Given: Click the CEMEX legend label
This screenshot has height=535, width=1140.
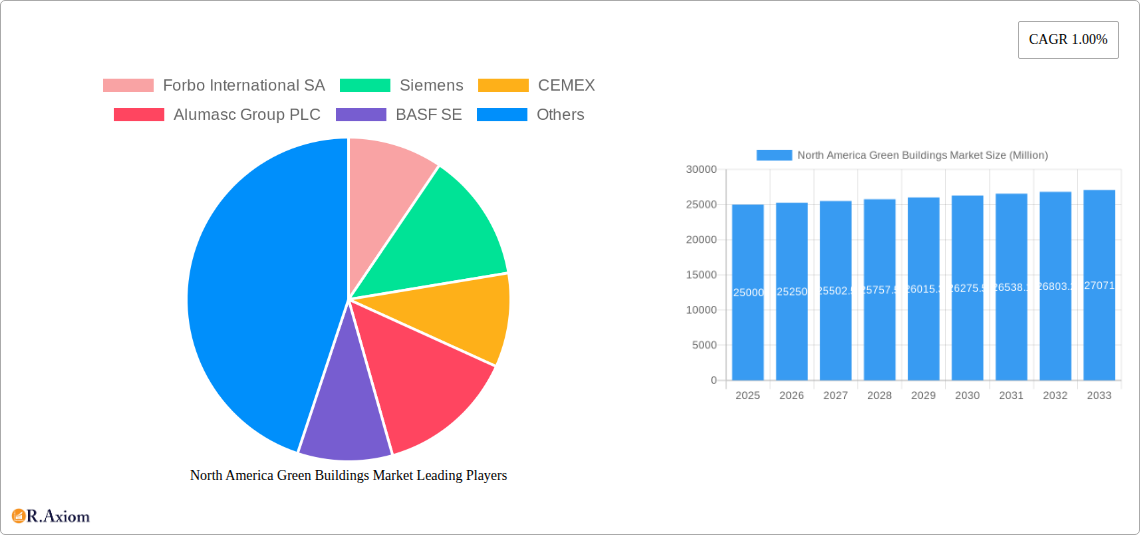Looking at the screenshot, I should [566, 86].
